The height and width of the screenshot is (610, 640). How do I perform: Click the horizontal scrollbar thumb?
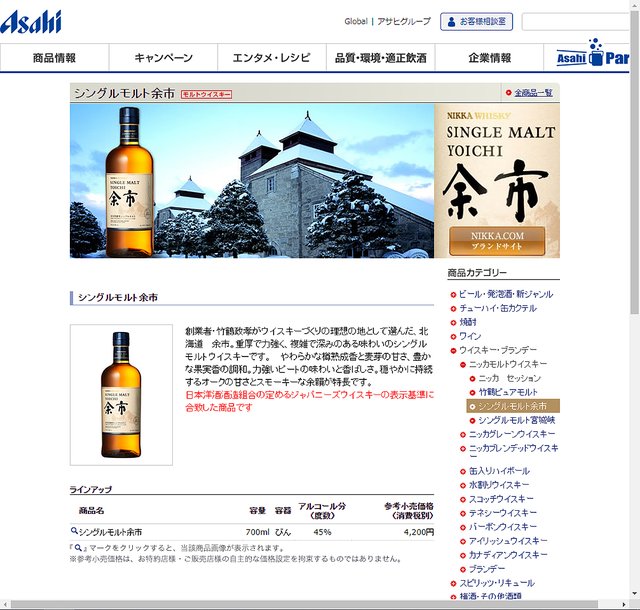click(304, 605)
